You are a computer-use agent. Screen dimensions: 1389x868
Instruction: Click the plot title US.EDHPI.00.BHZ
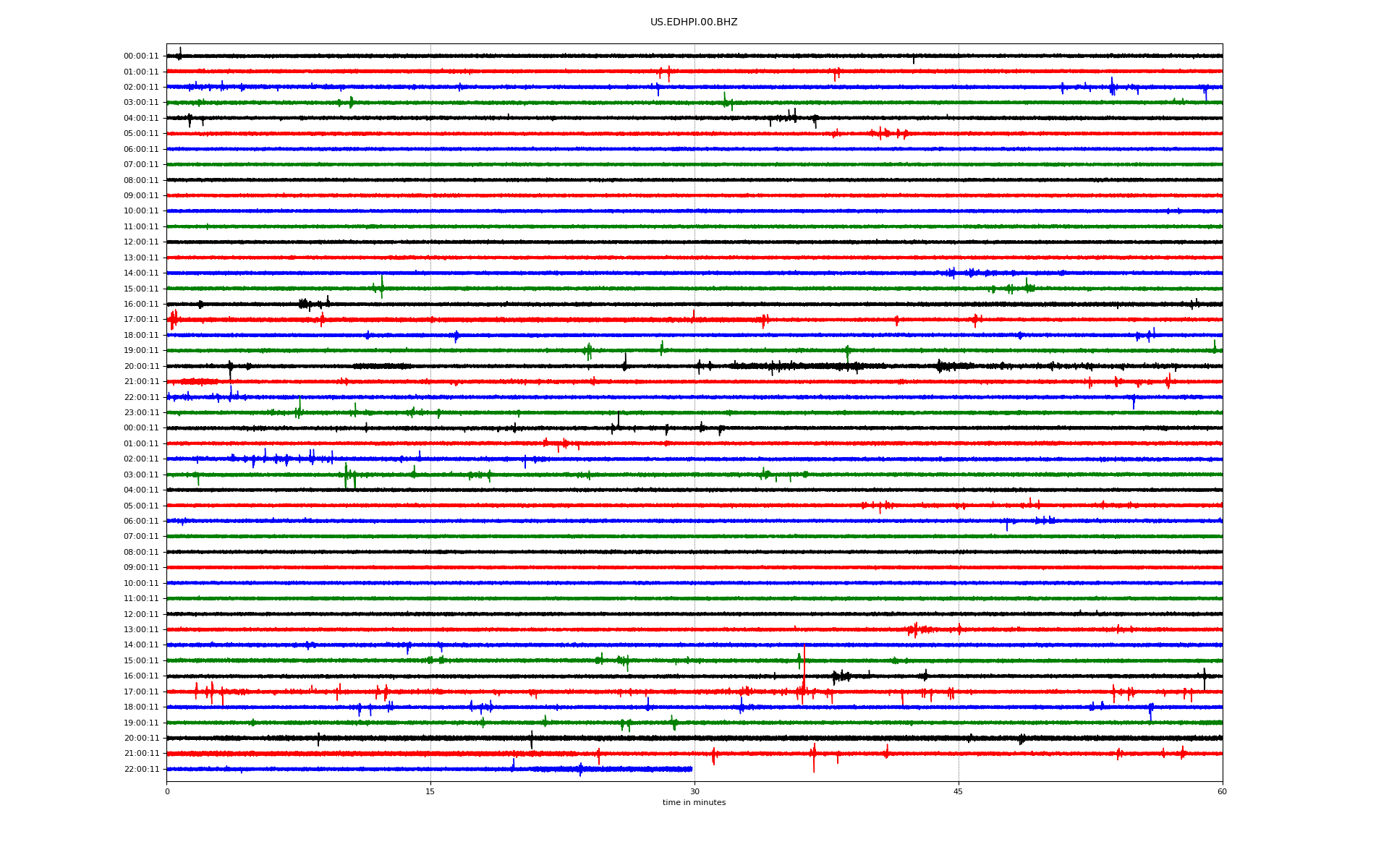pos(694,22)
